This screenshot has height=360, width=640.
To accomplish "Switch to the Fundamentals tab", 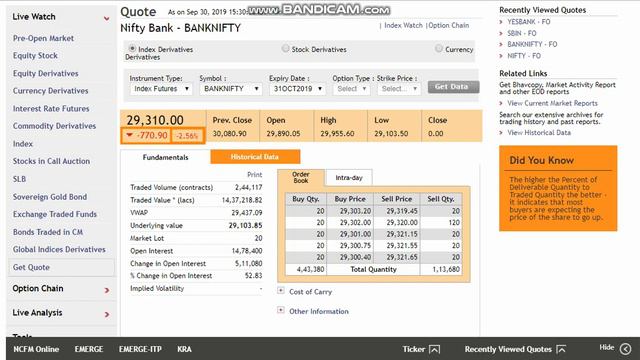I will click(x=165, y=157).
